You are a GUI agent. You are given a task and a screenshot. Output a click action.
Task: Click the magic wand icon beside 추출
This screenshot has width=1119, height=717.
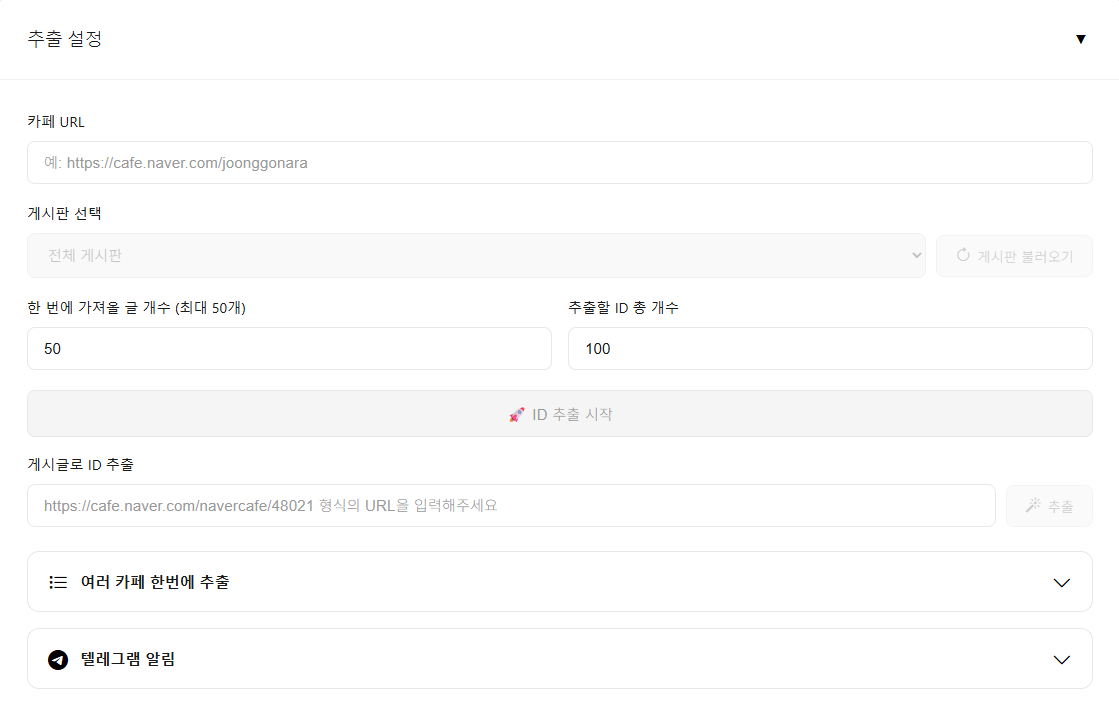point(1033,506)
